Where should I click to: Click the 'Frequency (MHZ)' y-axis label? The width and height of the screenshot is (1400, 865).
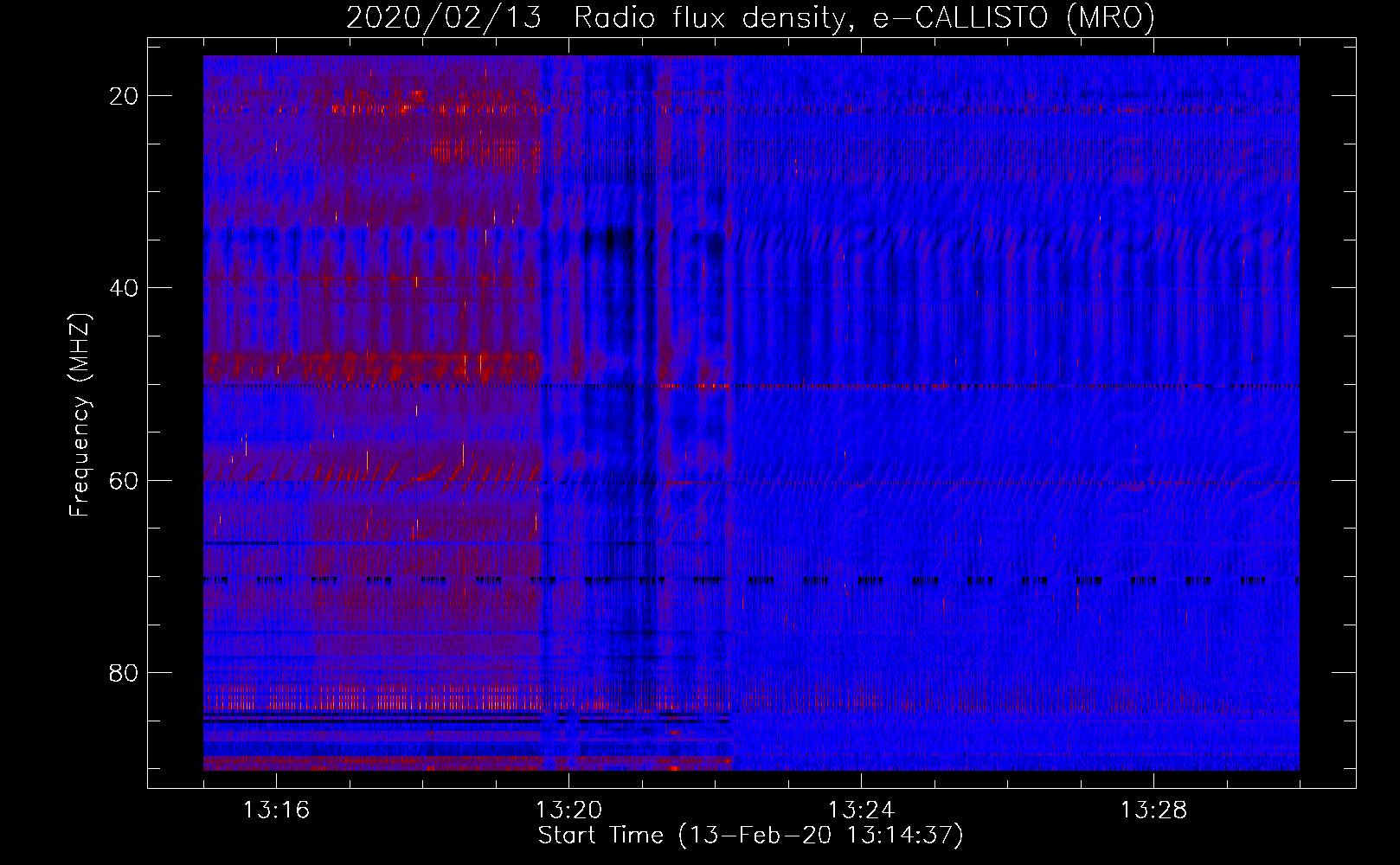[80, 415]
